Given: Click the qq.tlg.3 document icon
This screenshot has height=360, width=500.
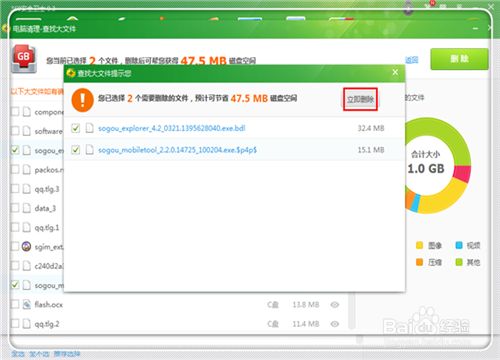Looking at the screenshot, I should (x=27, y=189).
